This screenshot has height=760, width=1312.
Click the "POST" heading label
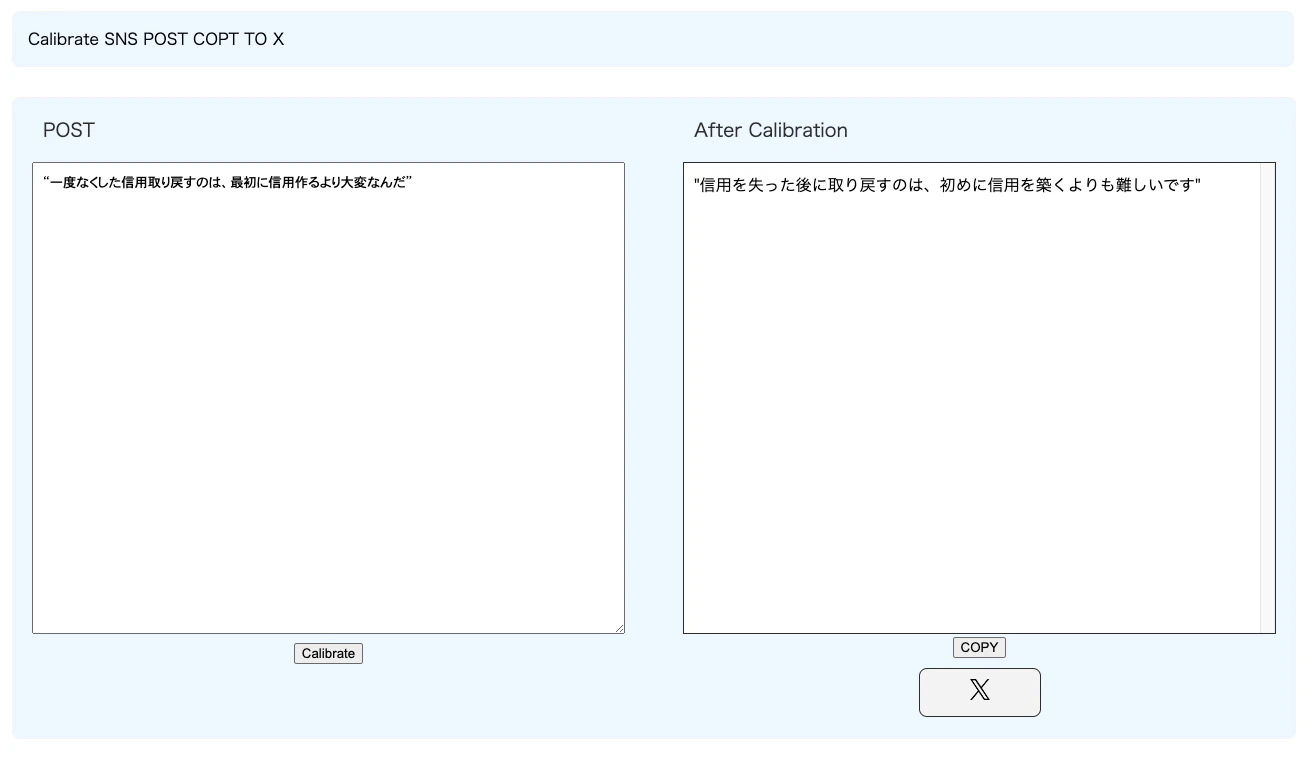click(x=69, y=130)
